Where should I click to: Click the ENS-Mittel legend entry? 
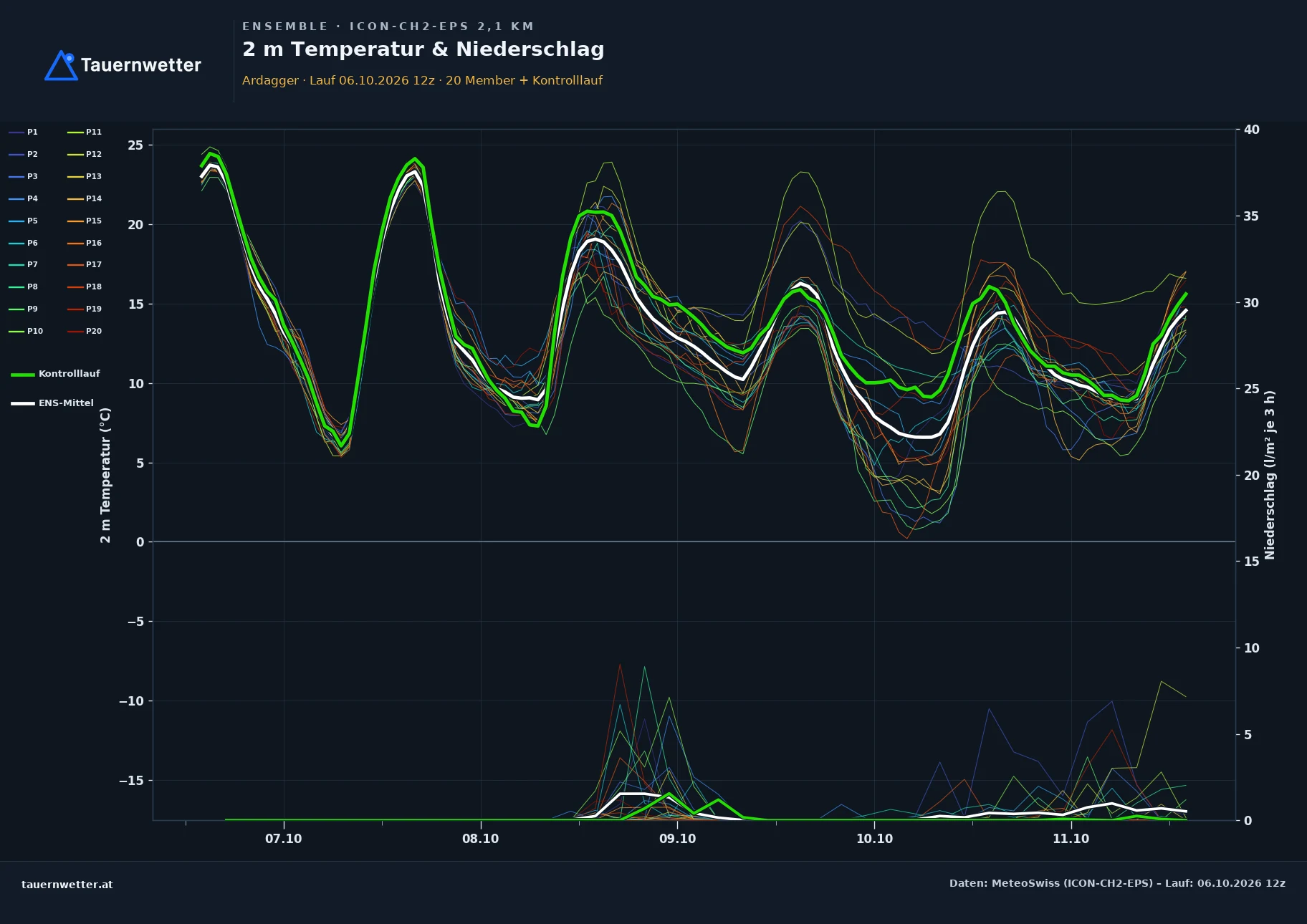pyautogui.click(x=52, y=403)
